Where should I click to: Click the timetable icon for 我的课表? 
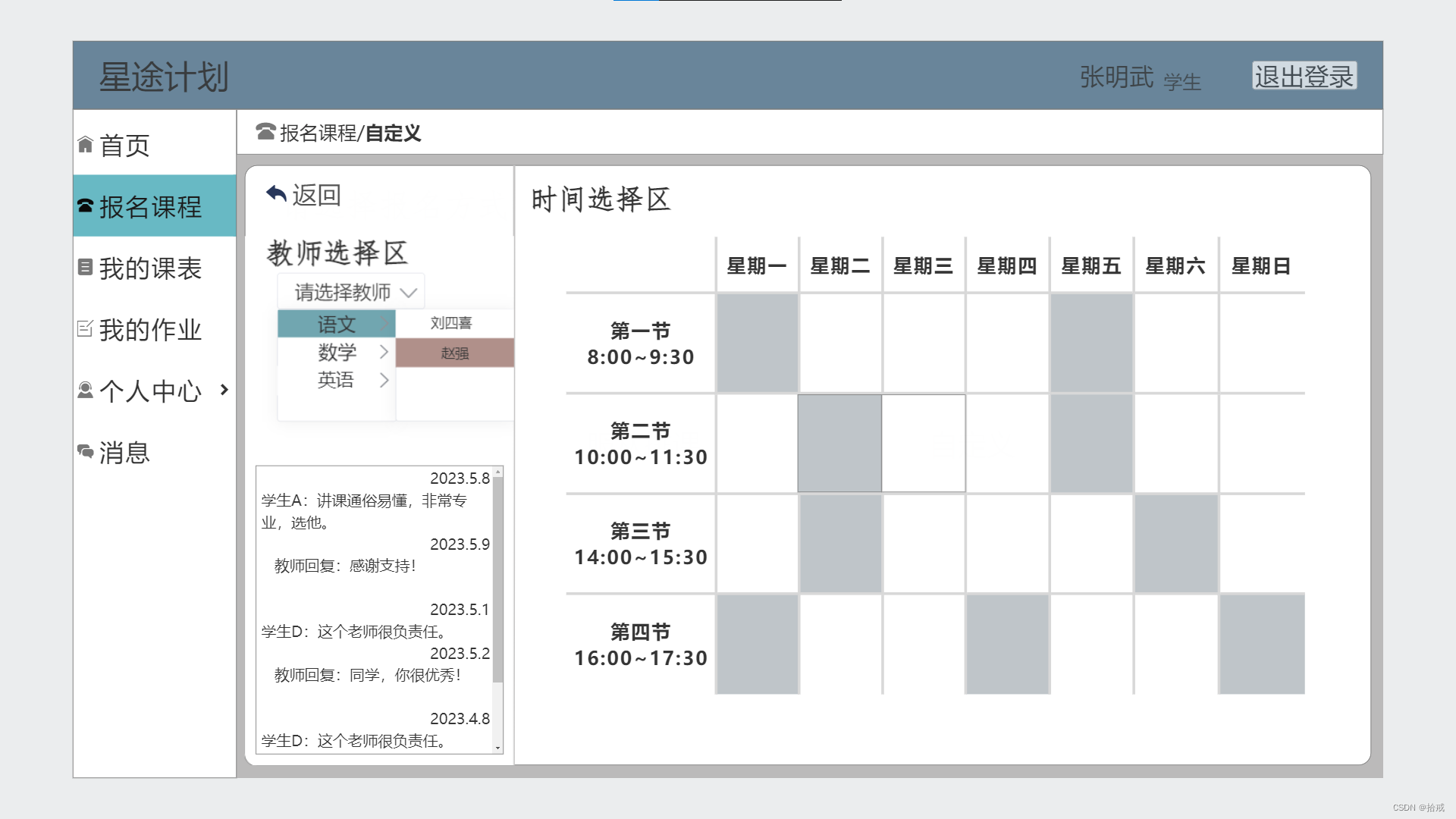click(x=85, y=267)
